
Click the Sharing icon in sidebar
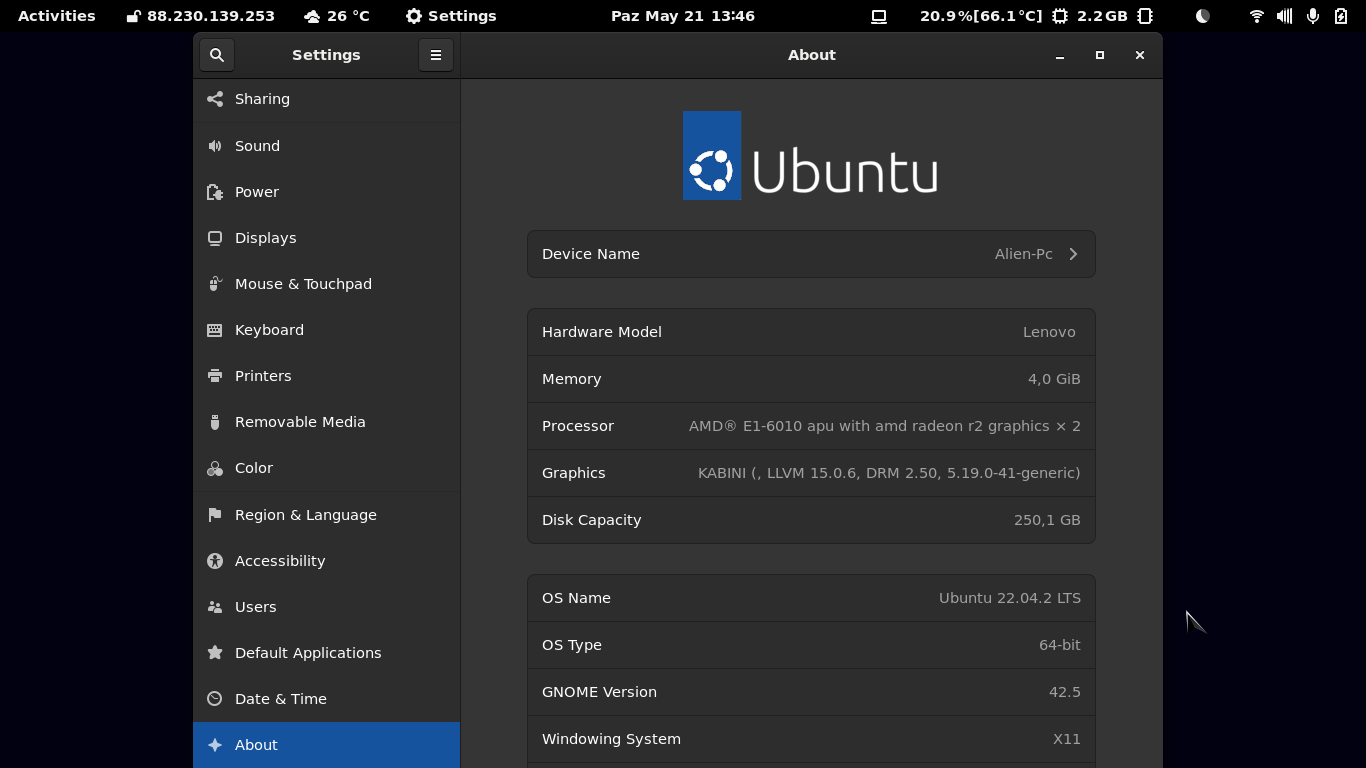click(x=215, y=99)
